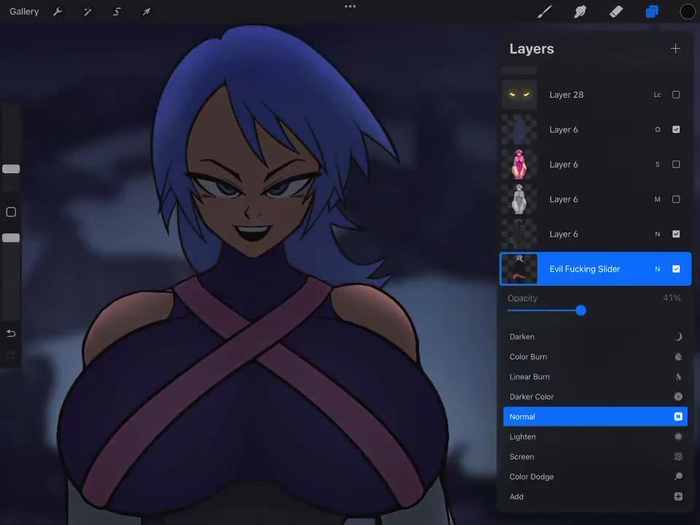Image resolution: width=700 pixels, height=525 pixels.
Task: Select the Smudge tool
Action: click(580, 12)
